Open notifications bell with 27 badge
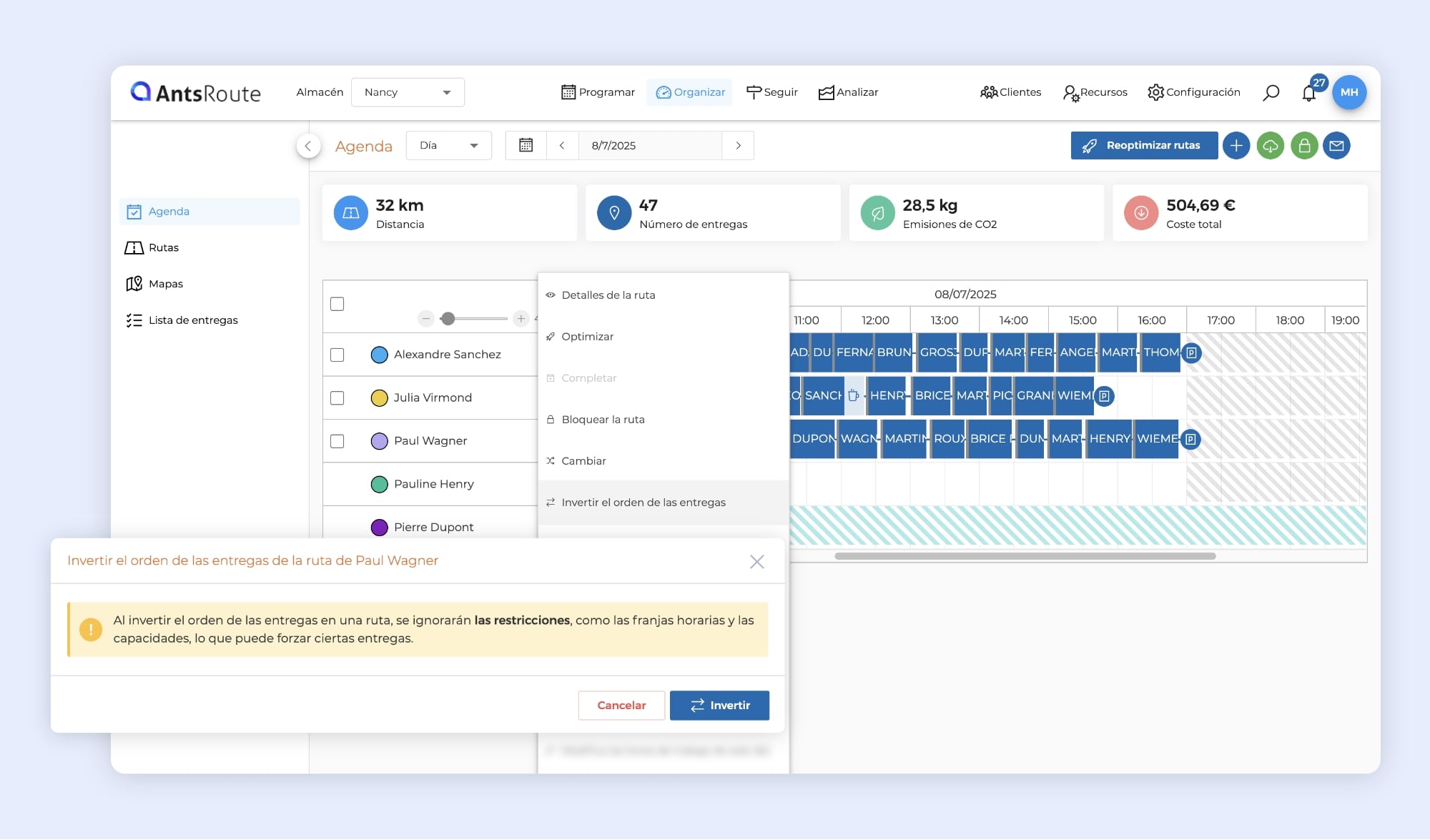The height and width of the screenshot is (840, 1430). 1308,93
